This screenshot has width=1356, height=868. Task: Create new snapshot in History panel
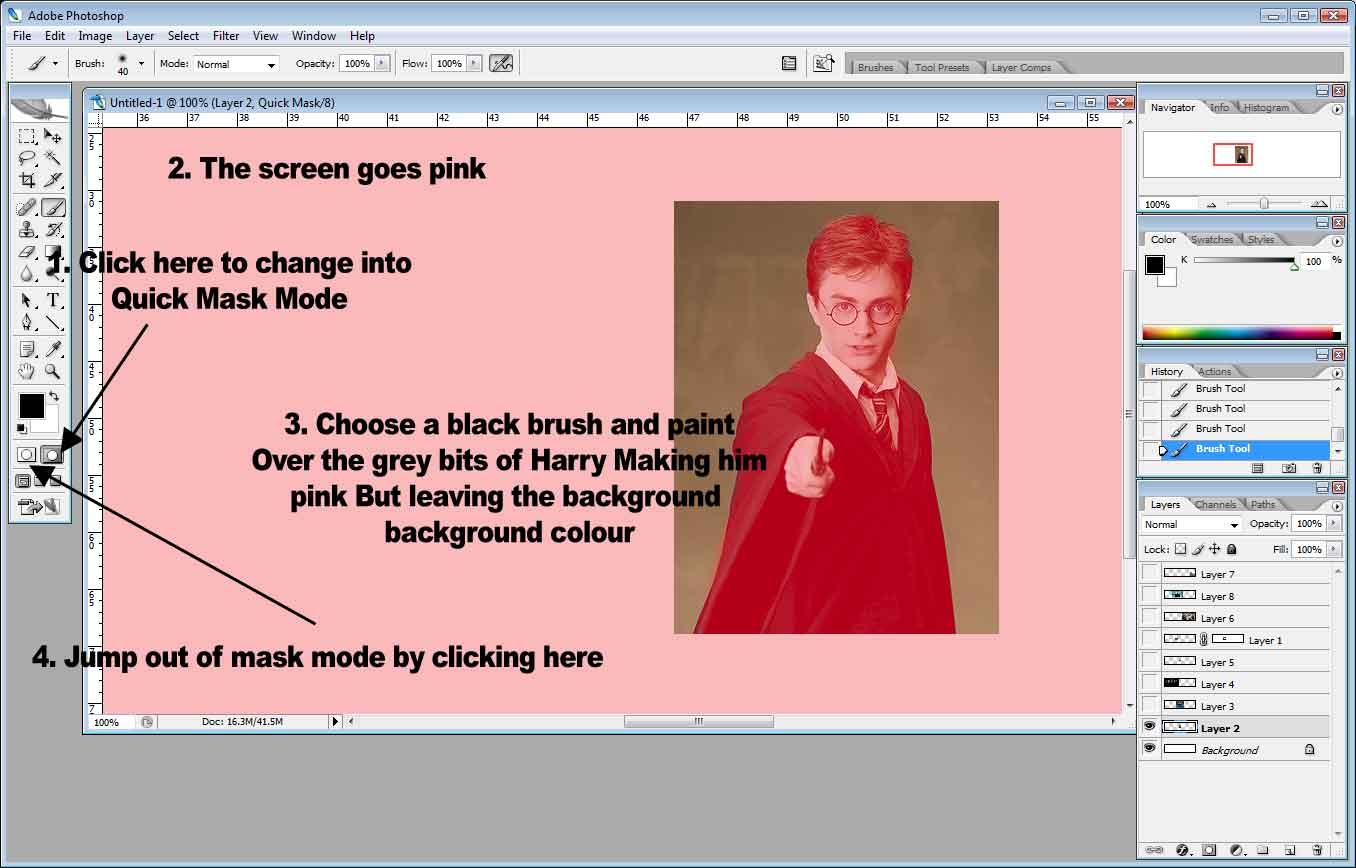pos(1289,467)
